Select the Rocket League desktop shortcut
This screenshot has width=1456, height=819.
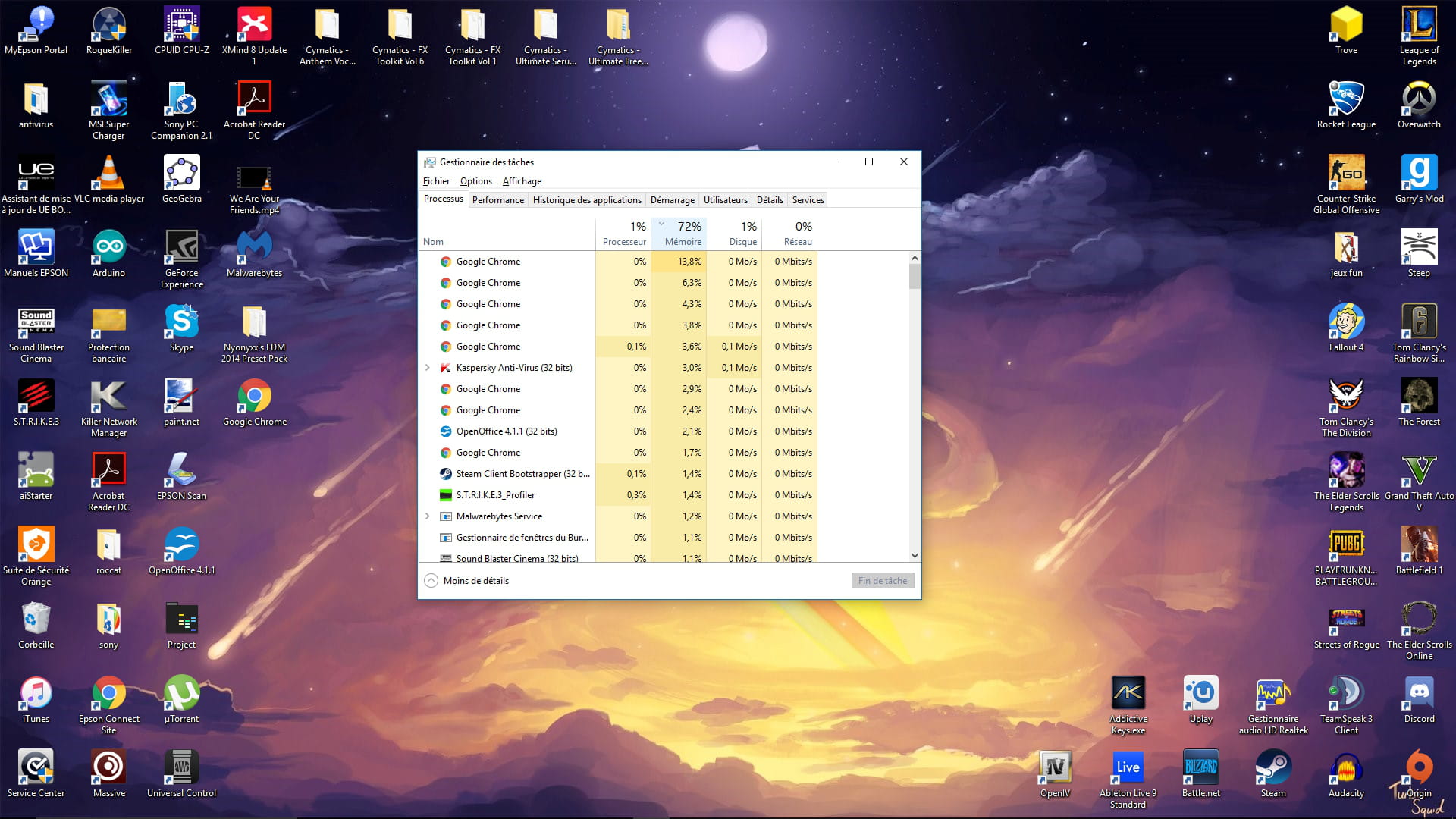tap(1346, 100)
